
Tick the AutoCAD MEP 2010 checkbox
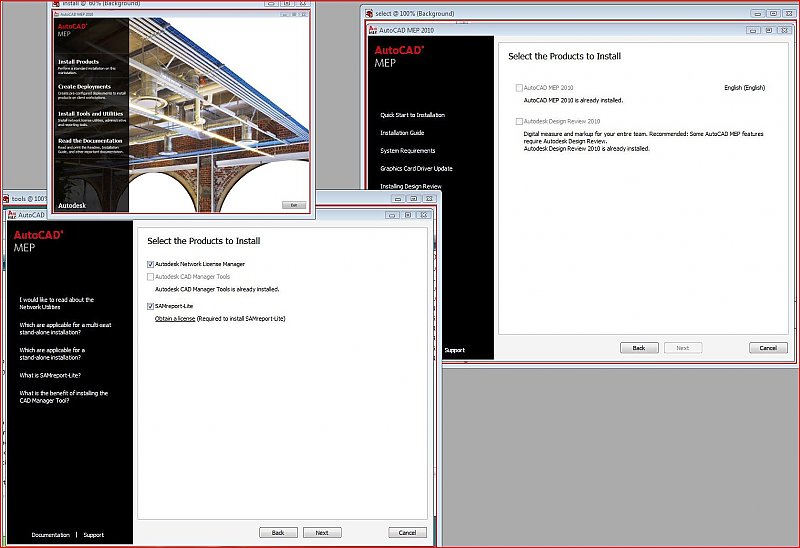tap(519, 88)
